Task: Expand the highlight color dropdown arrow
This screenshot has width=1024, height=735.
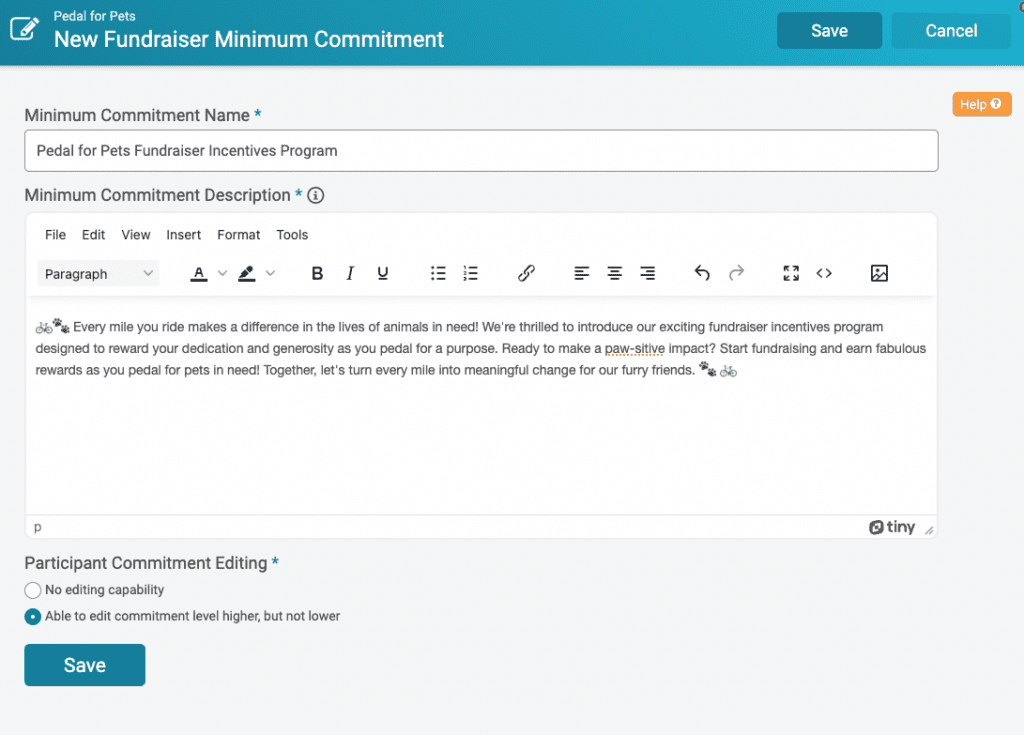Action: [x=270, y=273]
